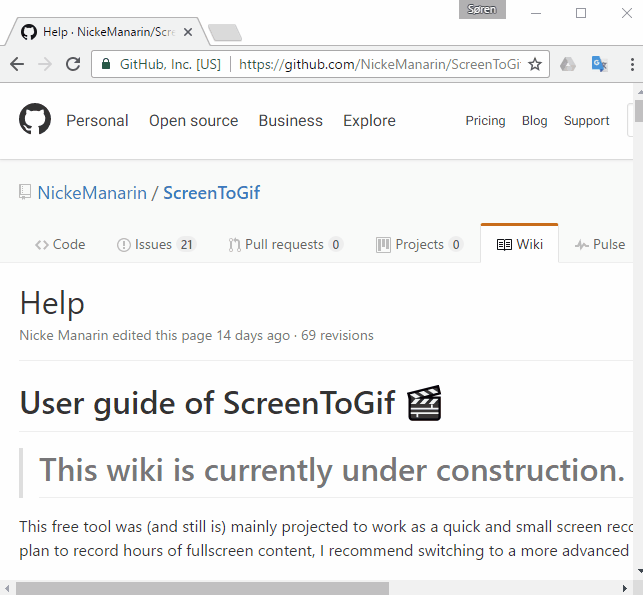Viewport: 643px width, 595px height.
Task: Click the Google Translate extension icon
Action: click(x=599, y=64)
